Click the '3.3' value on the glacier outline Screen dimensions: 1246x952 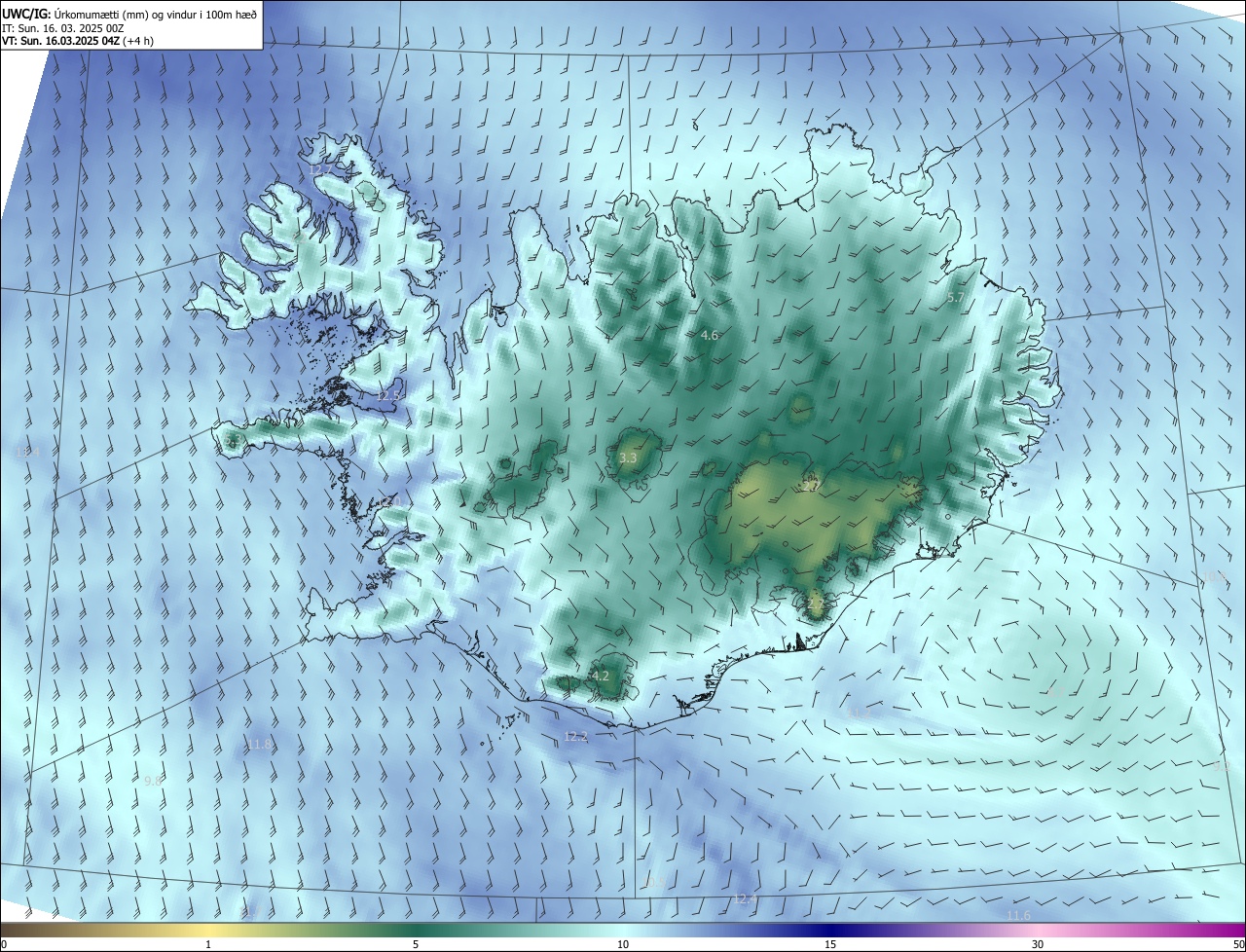pos(628,458)
